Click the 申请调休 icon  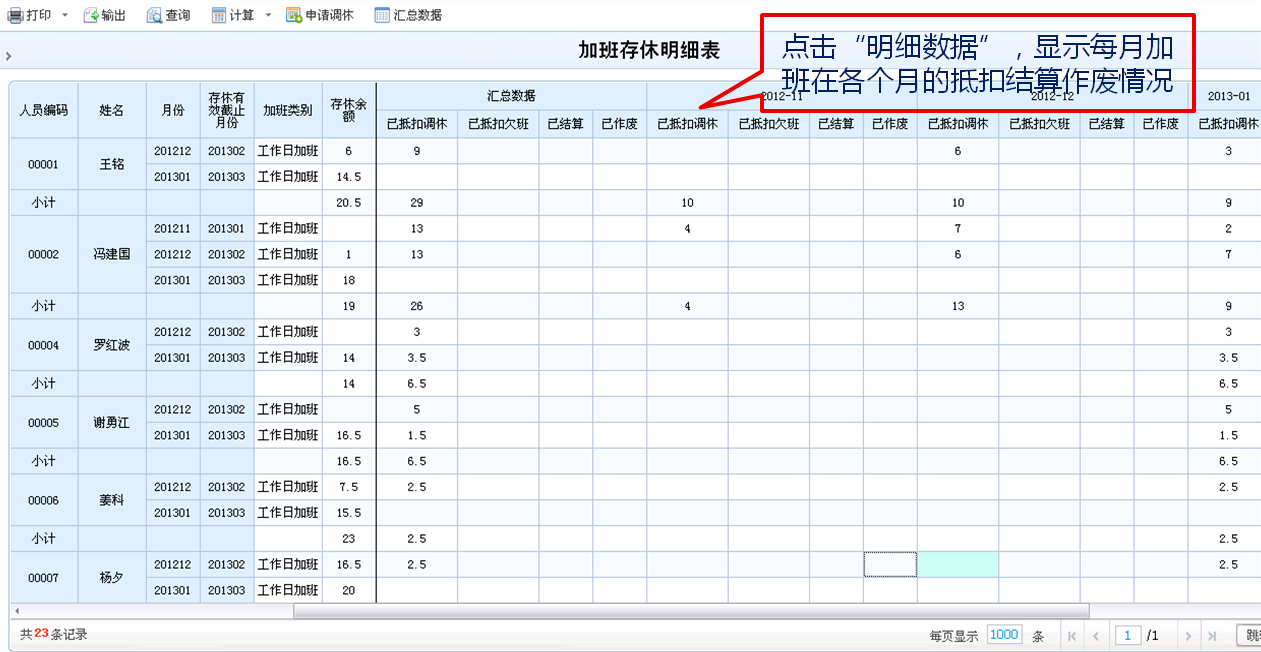[294, 15]
